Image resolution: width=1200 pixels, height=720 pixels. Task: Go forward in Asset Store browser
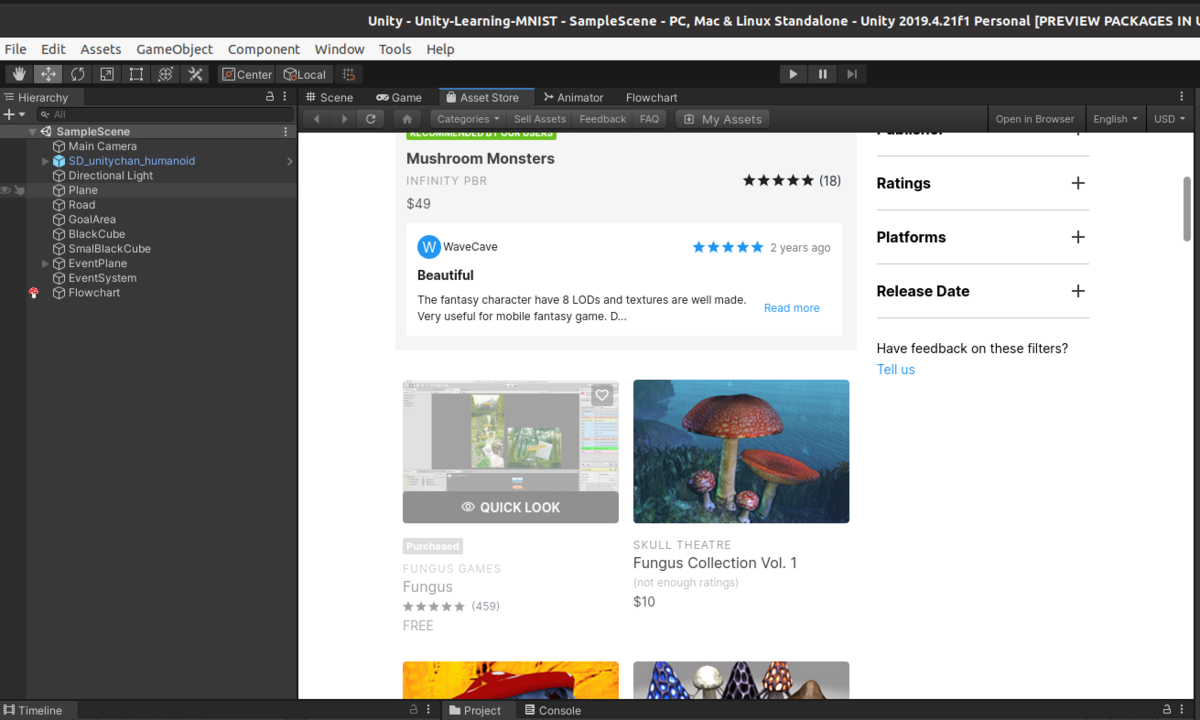[344, 119]
